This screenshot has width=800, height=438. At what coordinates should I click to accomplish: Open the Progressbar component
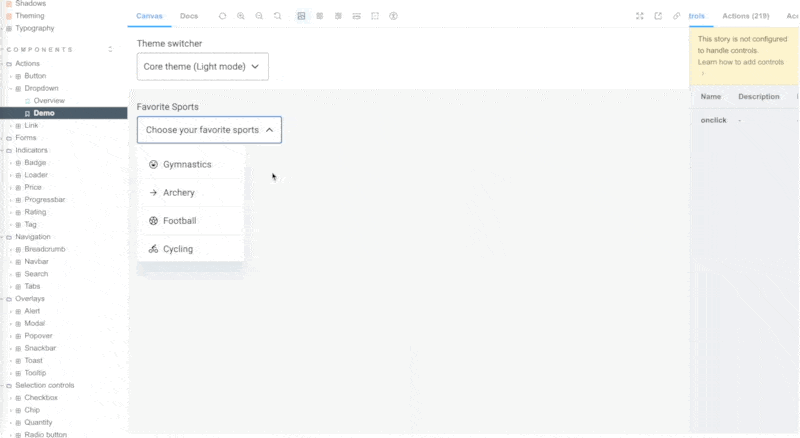45,200
